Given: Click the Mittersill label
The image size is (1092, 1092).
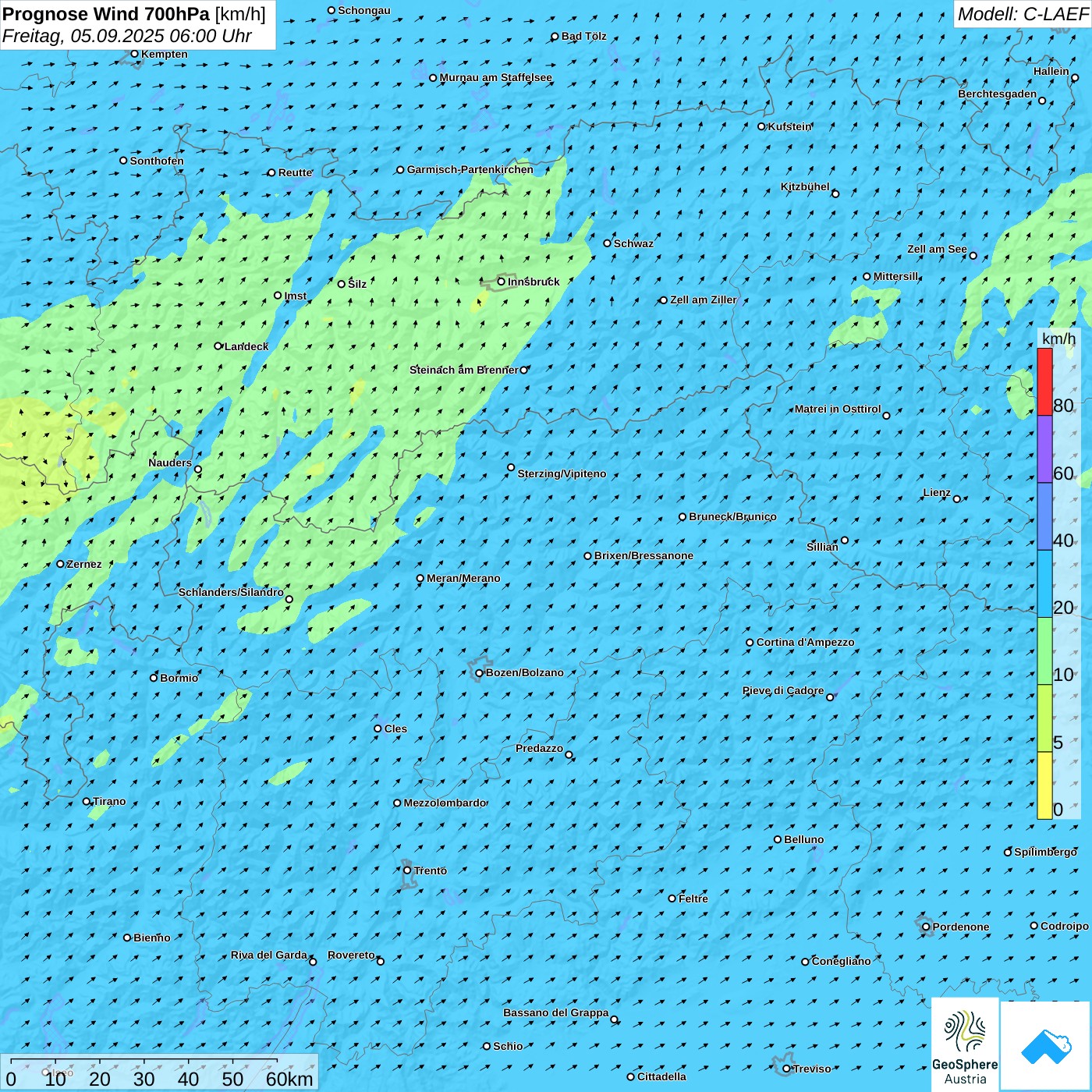Looking at the screenshot, I should [x=895, y=276].
